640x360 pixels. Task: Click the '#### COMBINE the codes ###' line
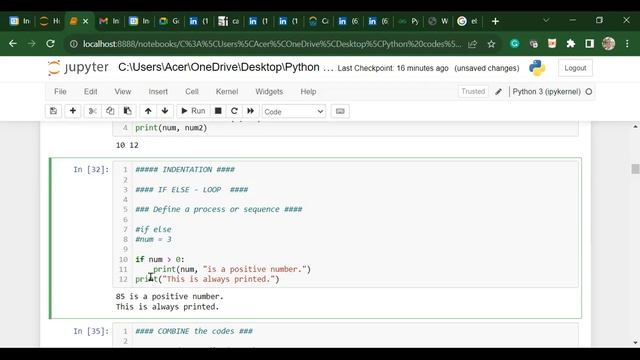(194, 331)
